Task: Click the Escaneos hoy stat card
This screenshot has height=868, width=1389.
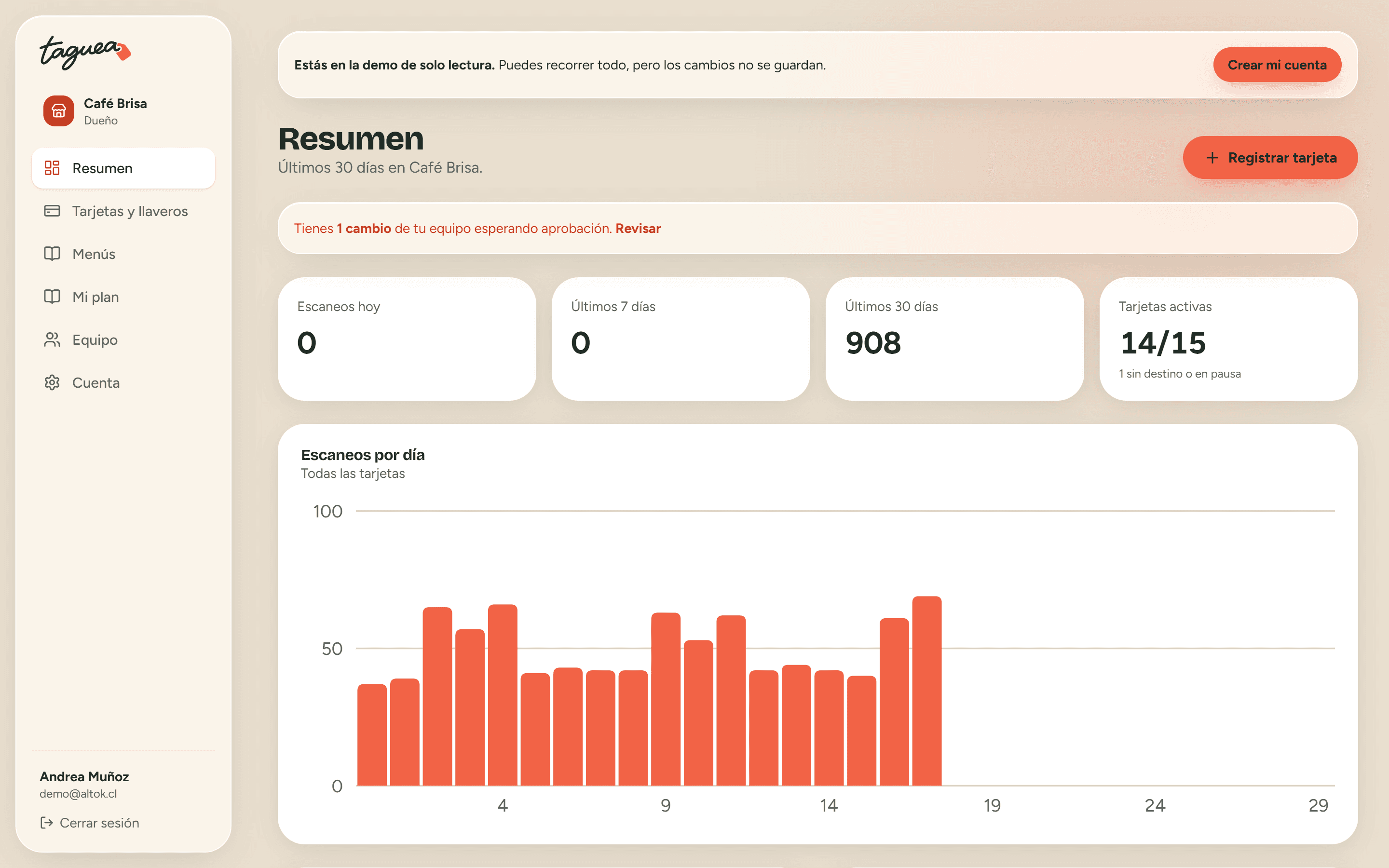Action: point(407,339)
